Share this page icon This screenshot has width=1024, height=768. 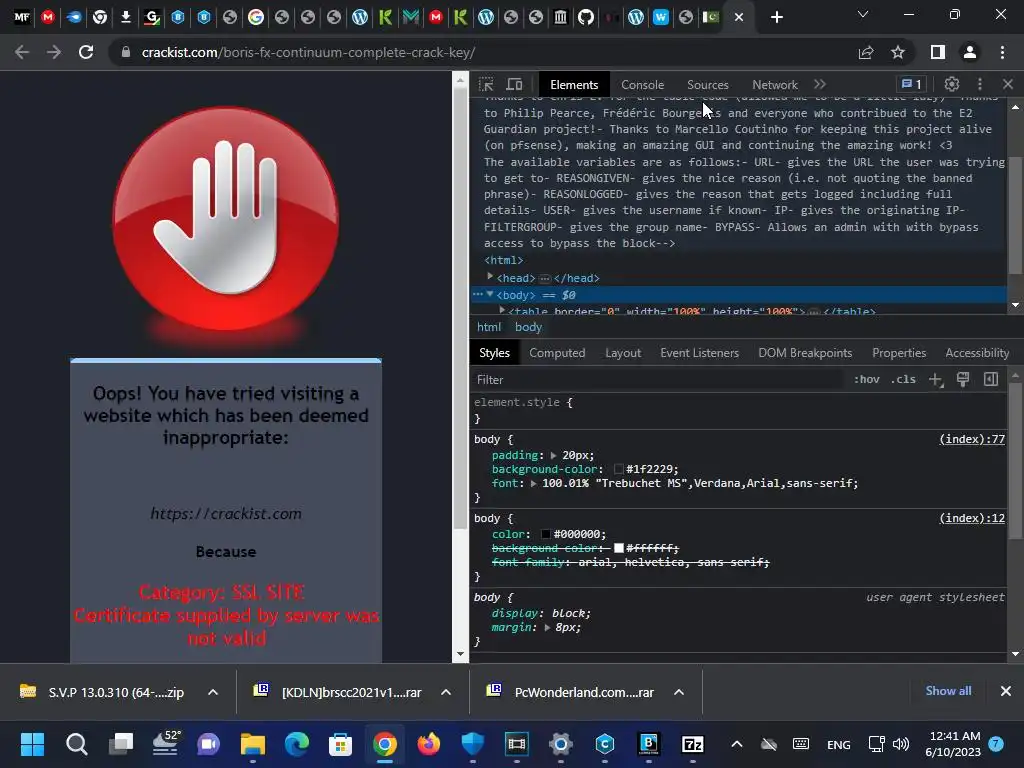pyautogui.click(x=866, y=52)
